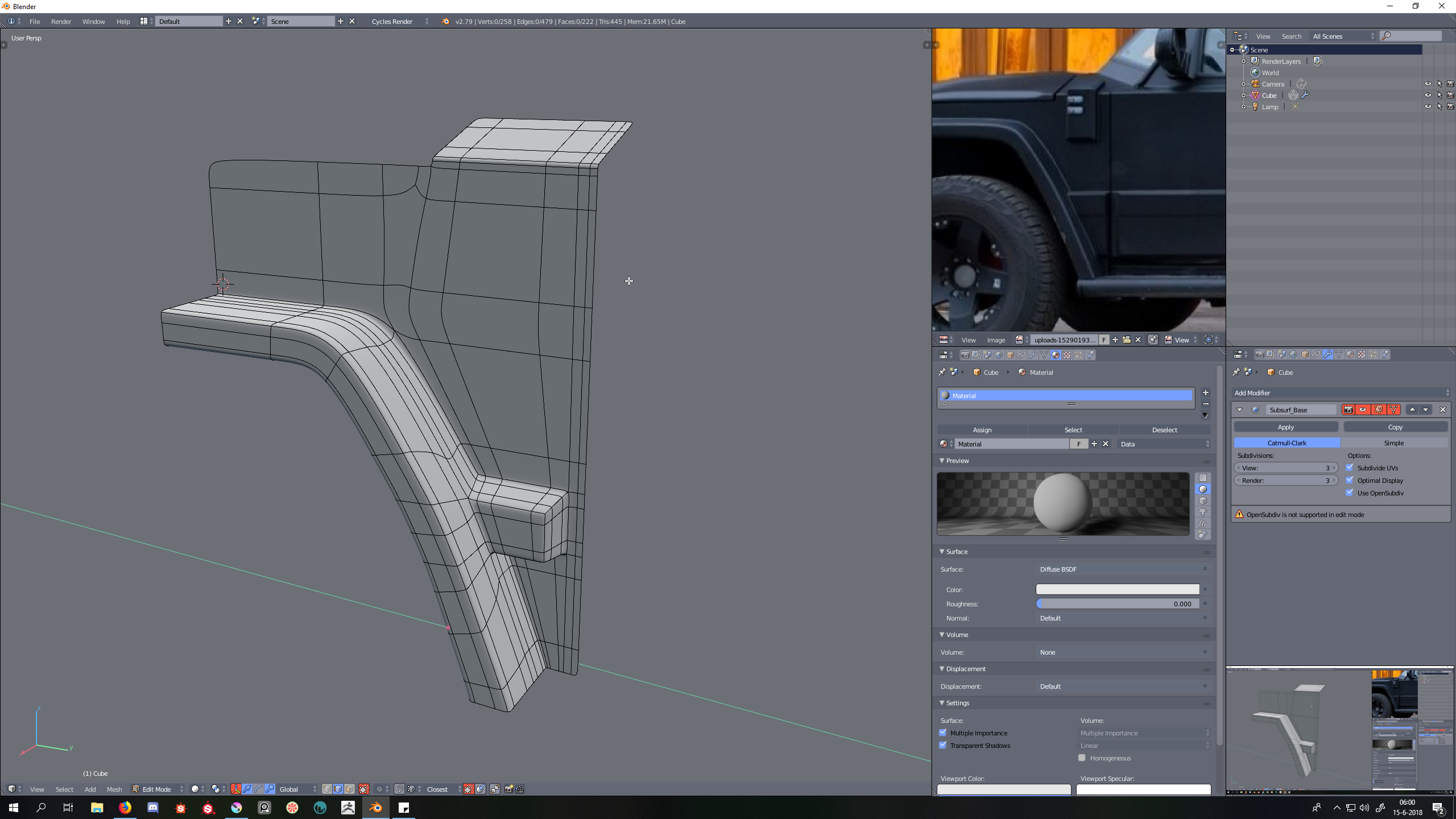Open Blender from the Windows taskbar

[375, 808]
